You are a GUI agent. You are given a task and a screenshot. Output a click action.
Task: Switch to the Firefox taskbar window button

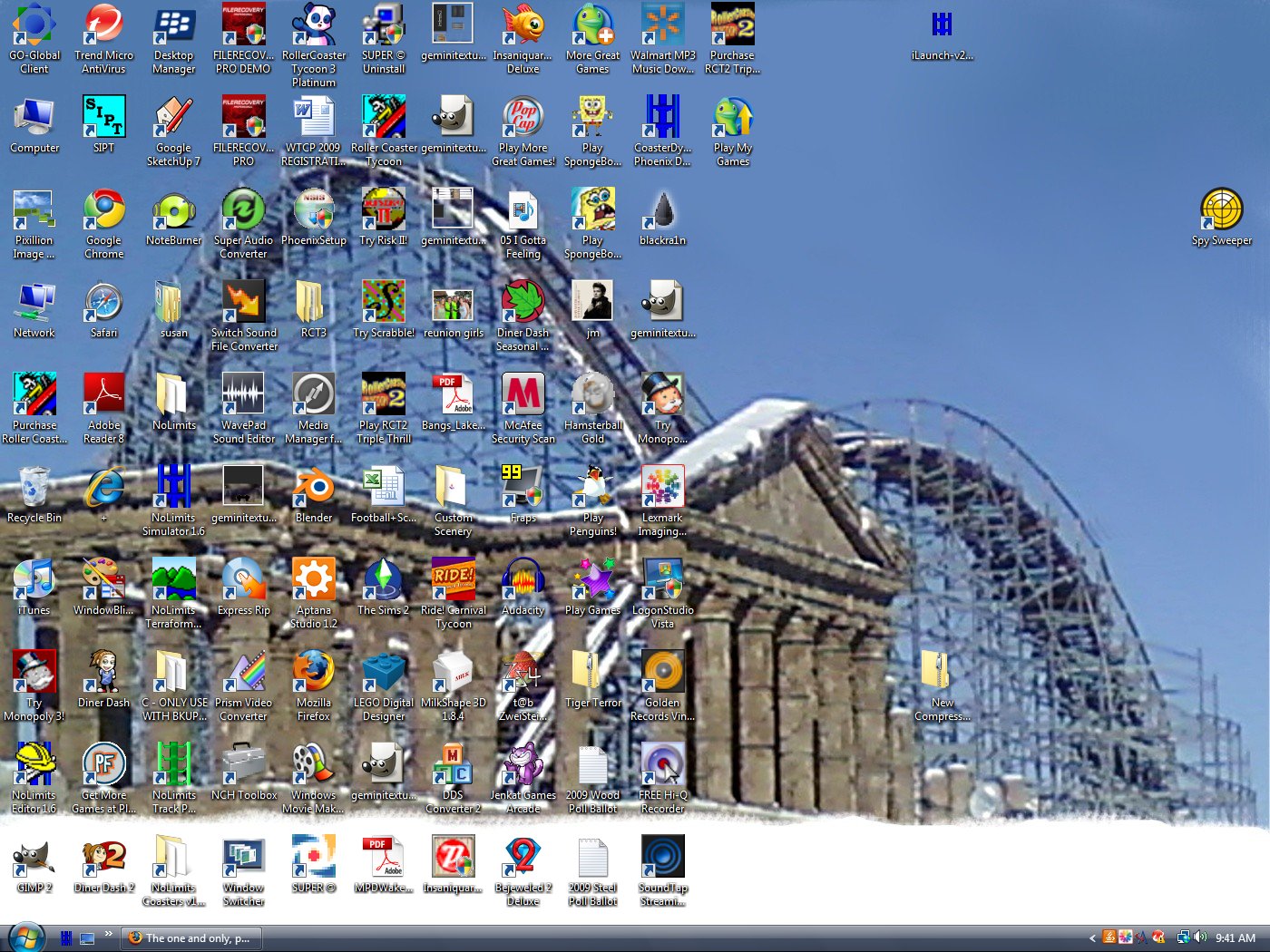click(x=191, y=938)
